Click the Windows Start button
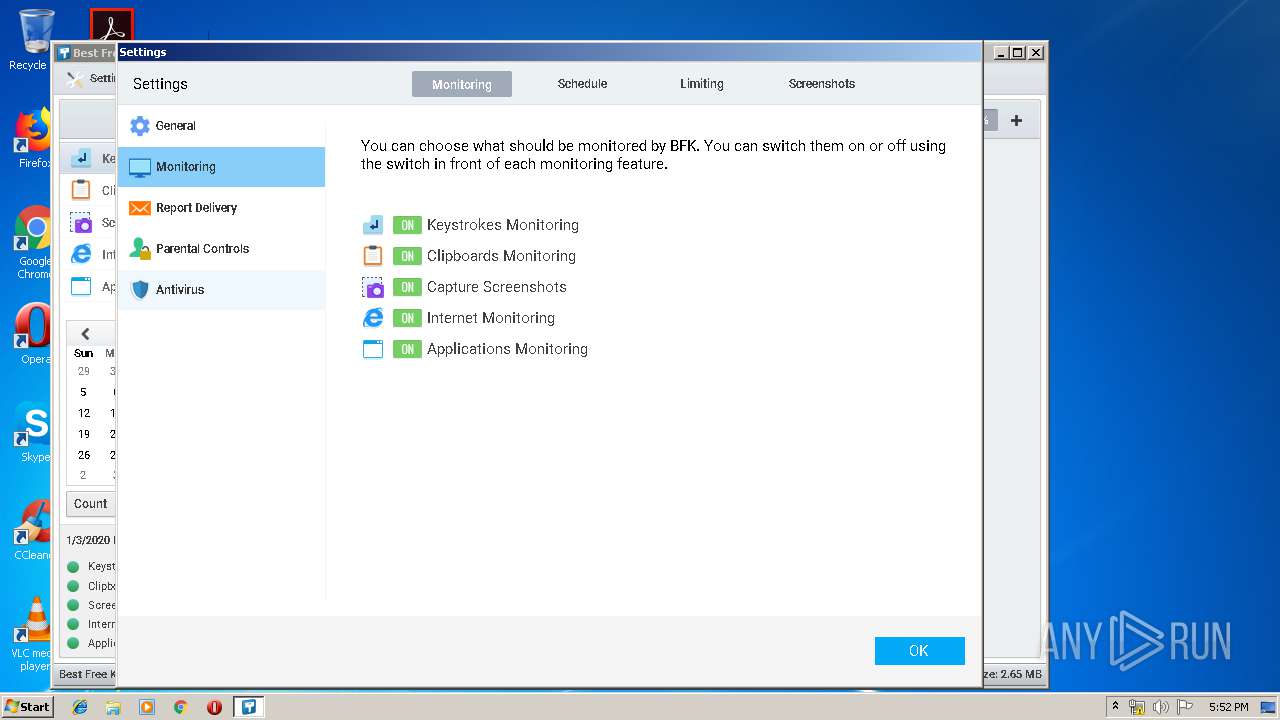 tap(27, 707)
